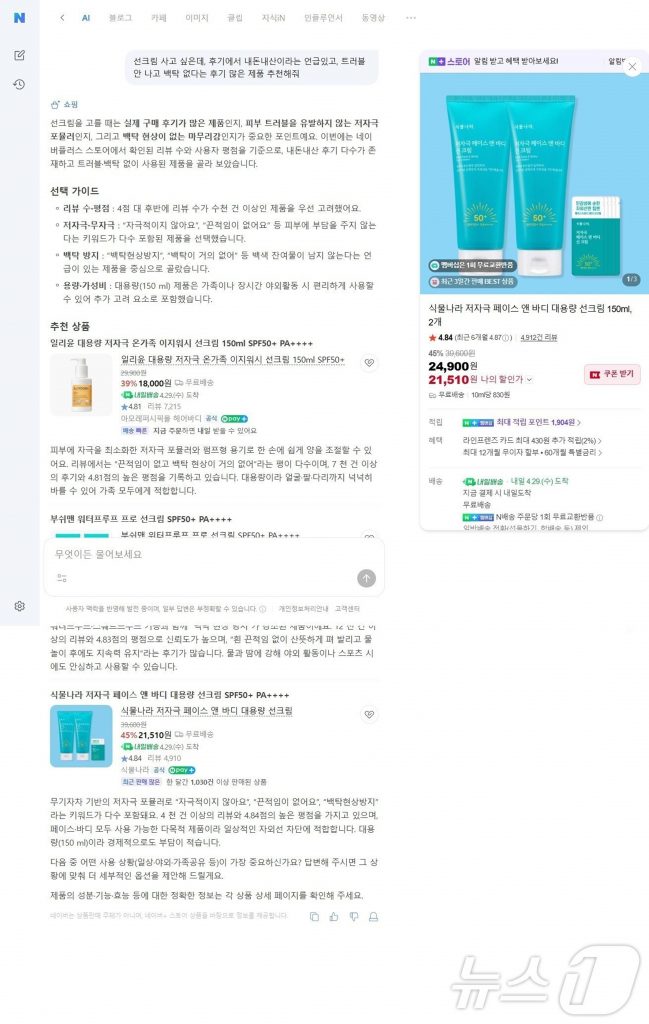Open the more tabs ellipsis menu
The image size is (649, 1024).
click(x=411, y=18)
